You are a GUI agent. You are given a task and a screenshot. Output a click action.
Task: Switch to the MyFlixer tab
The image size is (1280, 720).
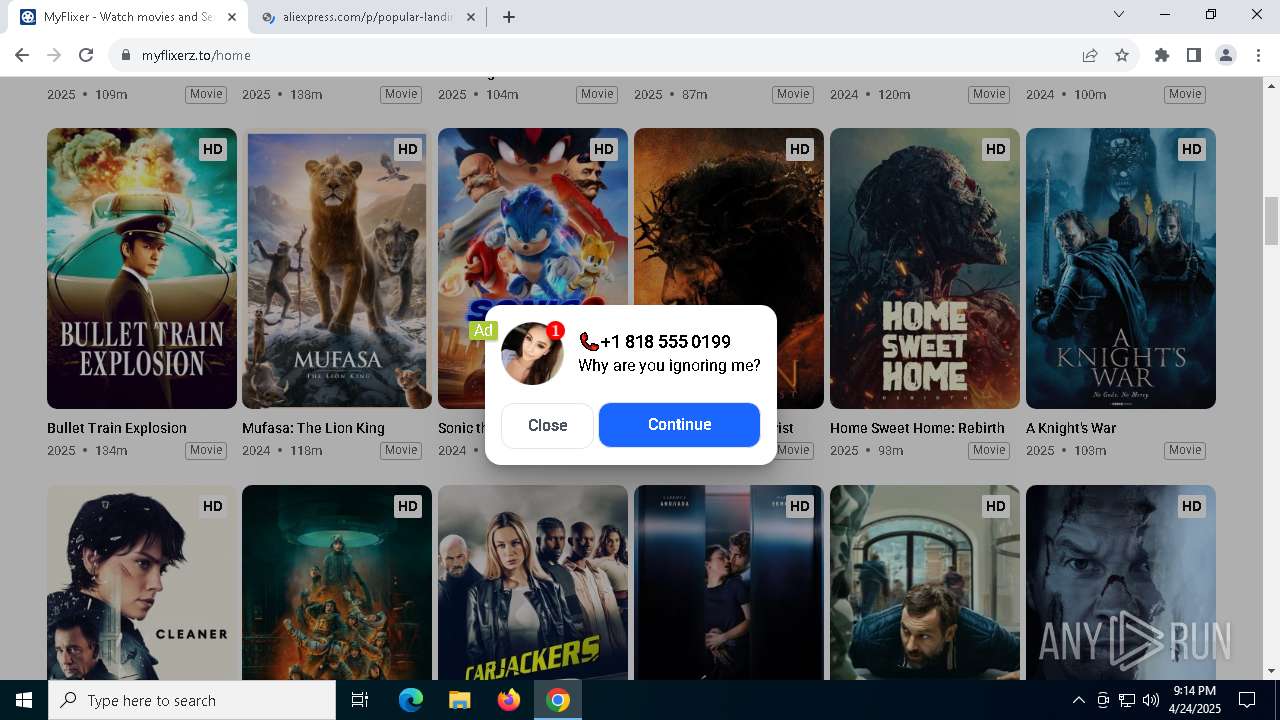point(127,17)
